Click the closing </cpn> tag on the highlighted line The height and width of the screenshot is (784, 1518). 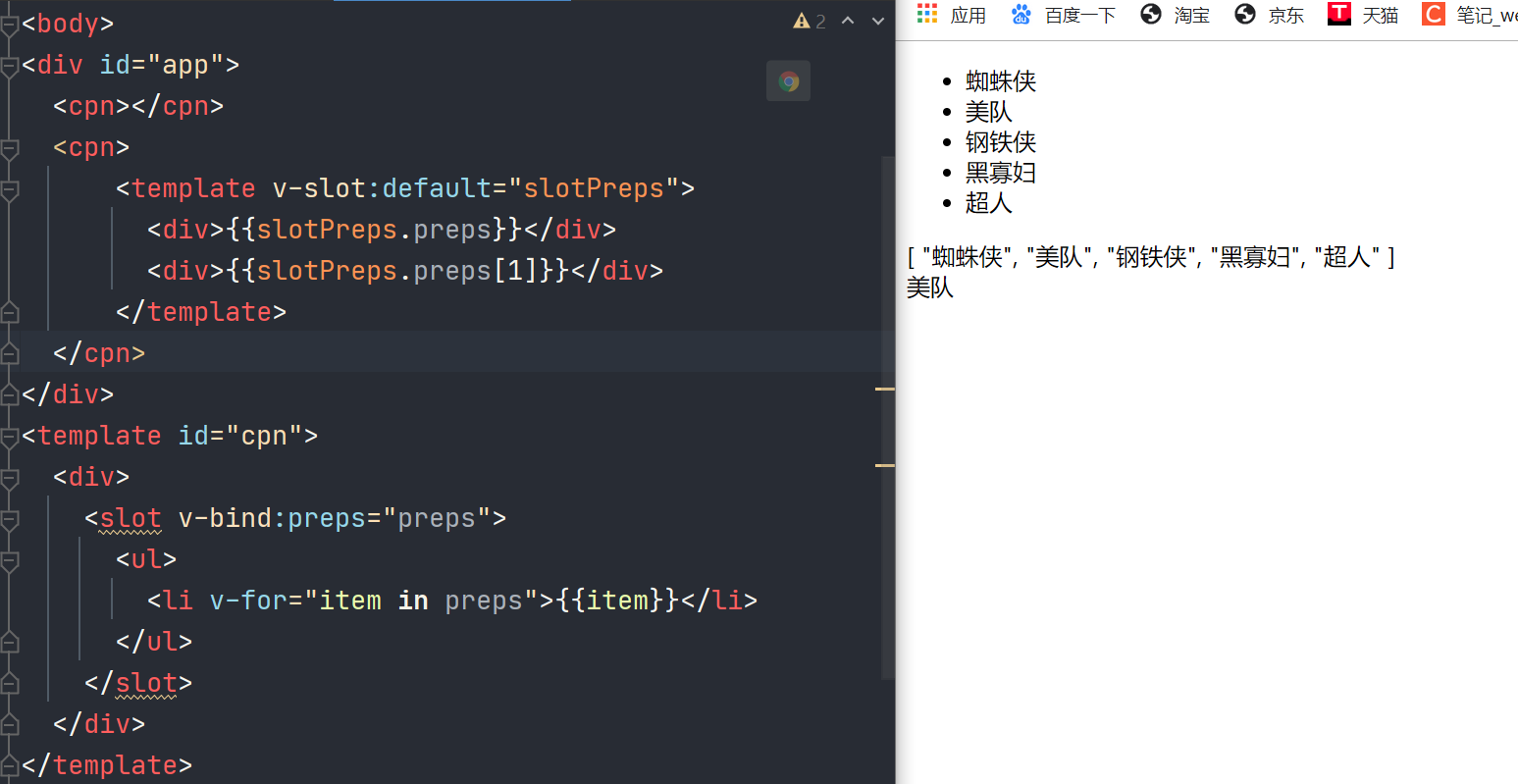coord(99,353)
